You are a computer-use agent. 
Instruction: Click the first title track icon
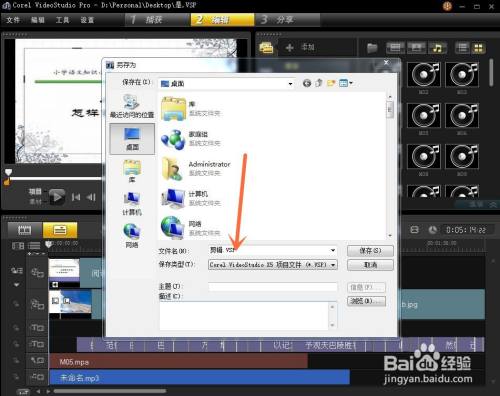click(37, 328)
